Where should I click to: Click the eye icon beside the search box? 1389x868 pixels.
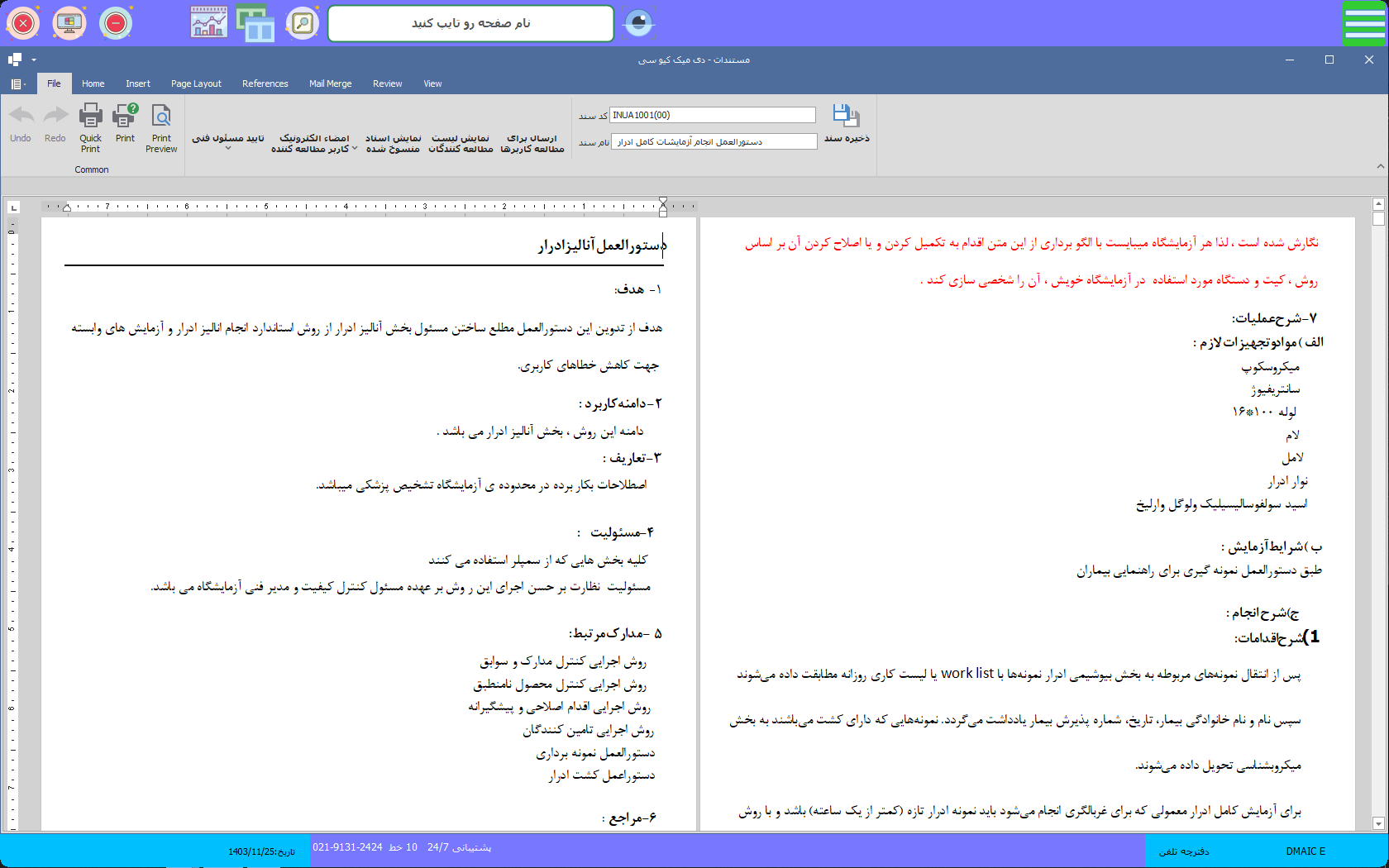638,23
